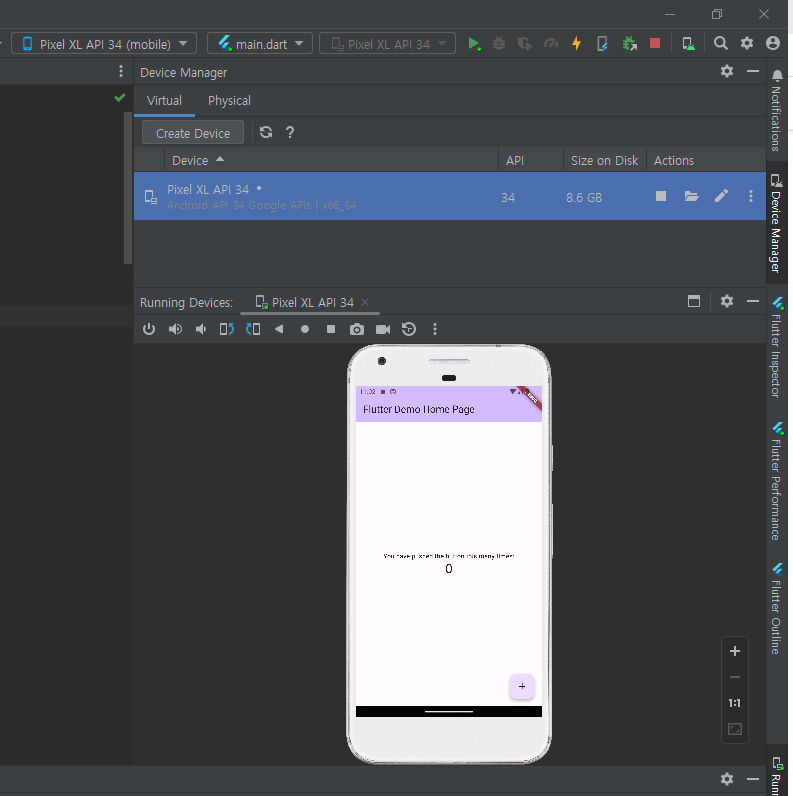Viewport: 793px width, 796px height.
Task: Open Flutter Inspector side panel
Action: (777, 347)
